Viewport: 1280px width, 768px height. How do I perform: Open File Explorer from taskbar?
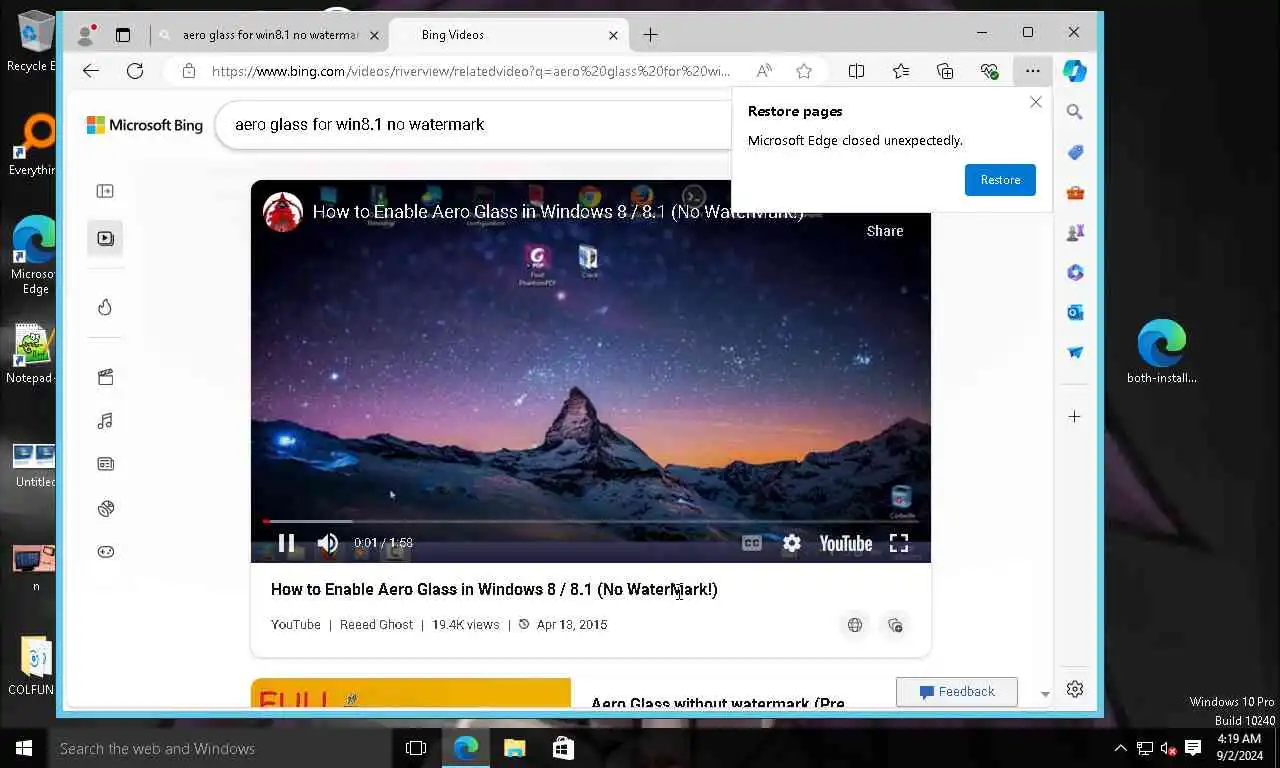click(514, 748)
